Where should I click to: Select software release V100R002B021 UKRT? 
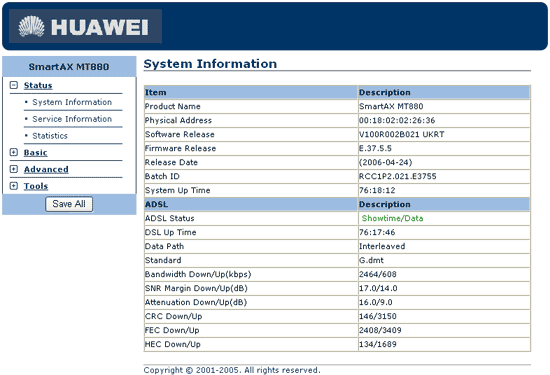(402, 134)
